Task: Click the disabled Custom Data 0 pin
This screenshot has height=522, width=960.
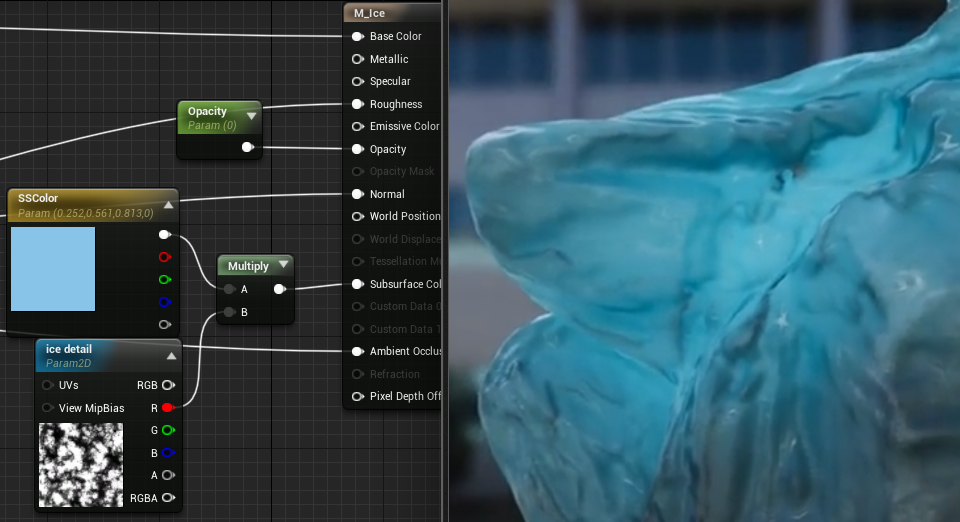Action: click(358, 307)
